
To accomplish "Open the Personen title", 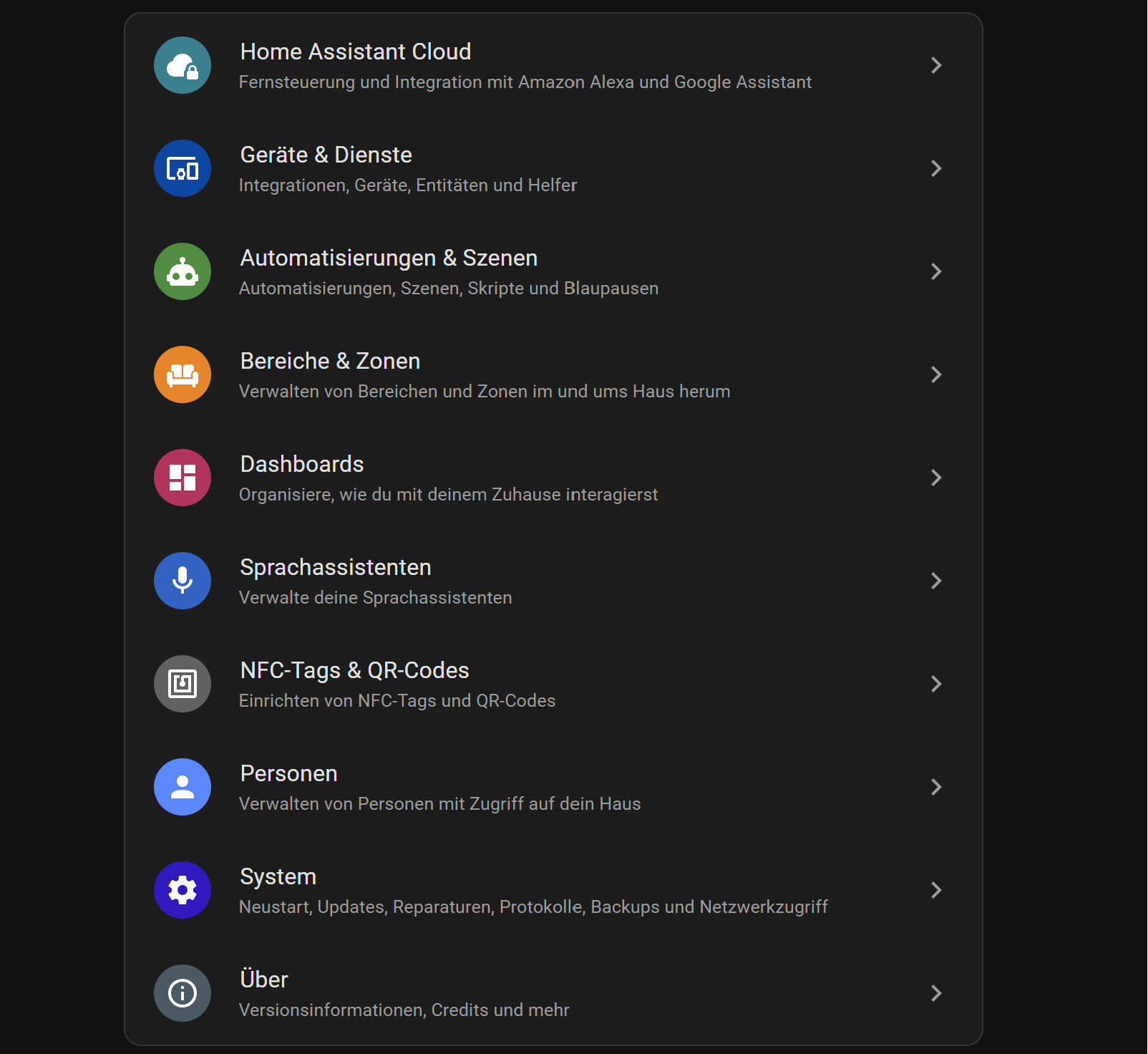I will 289,773.
